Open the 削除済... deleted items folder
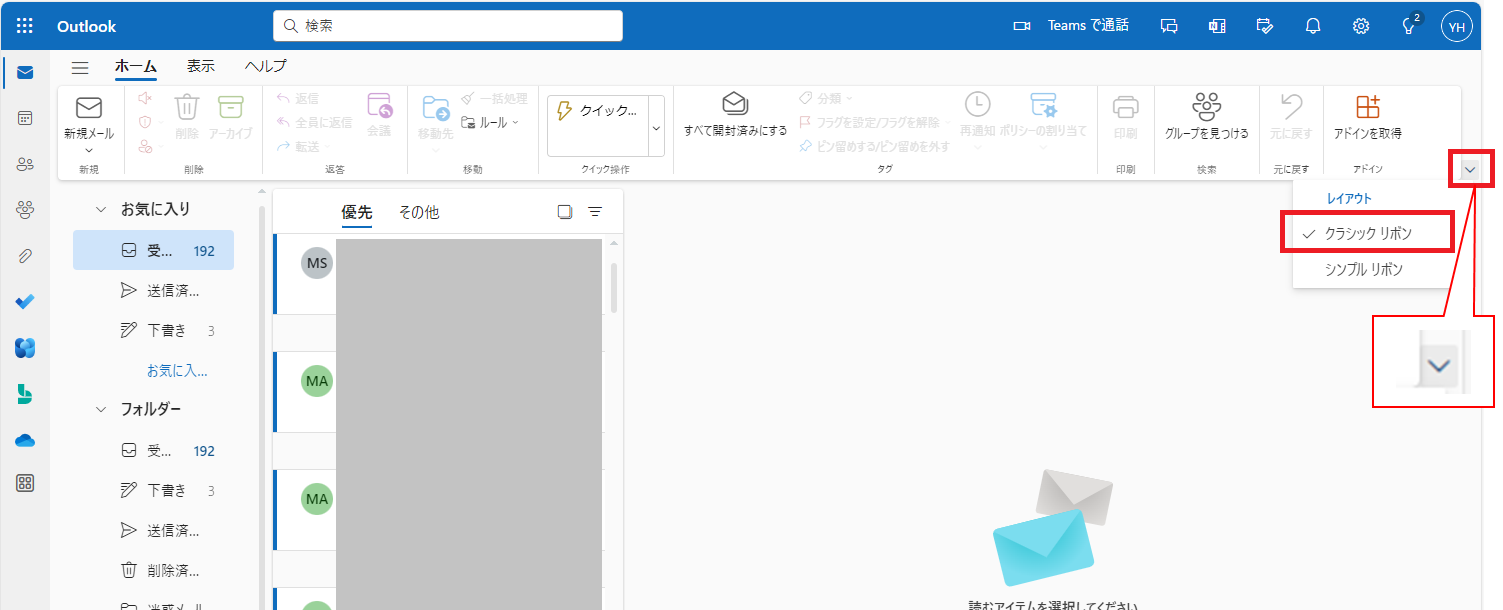 pos(153,570)
